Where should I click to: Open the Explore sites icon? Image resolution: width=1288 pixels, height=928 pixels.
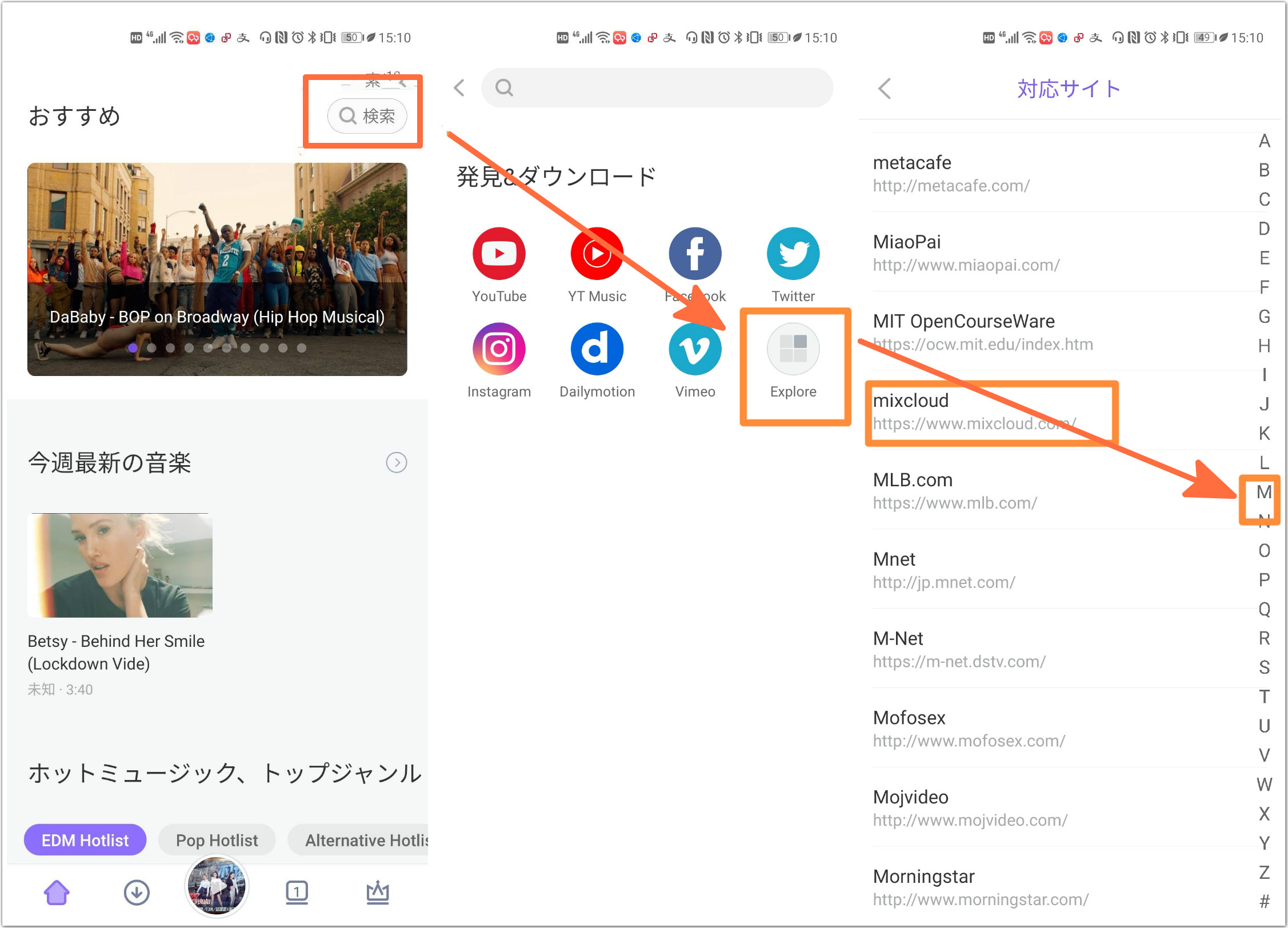793,349
